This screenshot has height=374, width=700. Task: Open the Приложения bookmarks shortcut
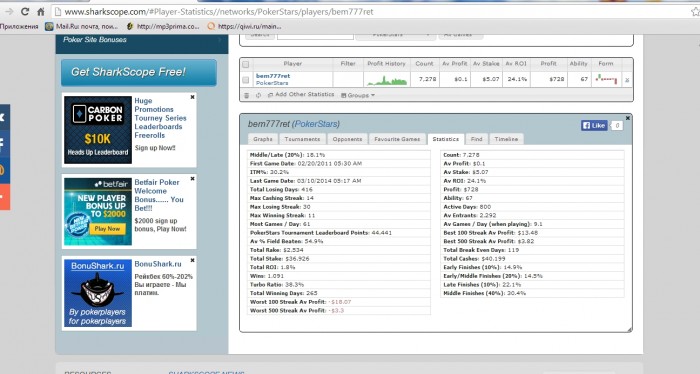[19, 26]
